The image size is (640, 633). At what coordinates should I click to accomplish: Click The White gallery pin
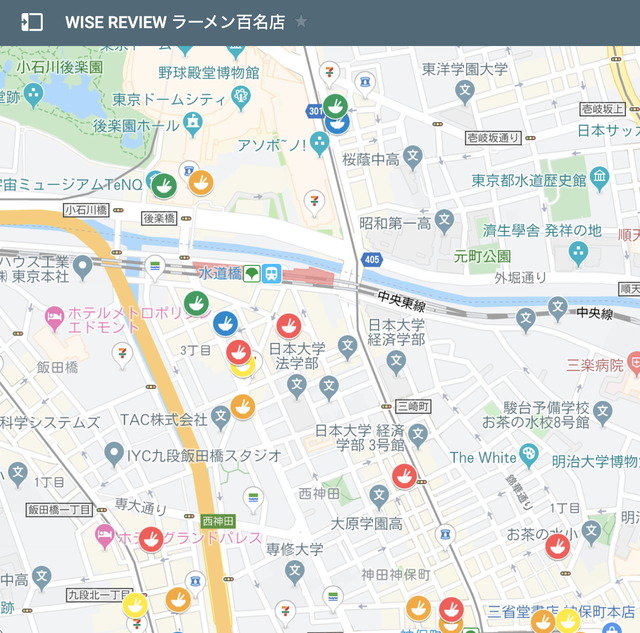(x=529, y=455)
